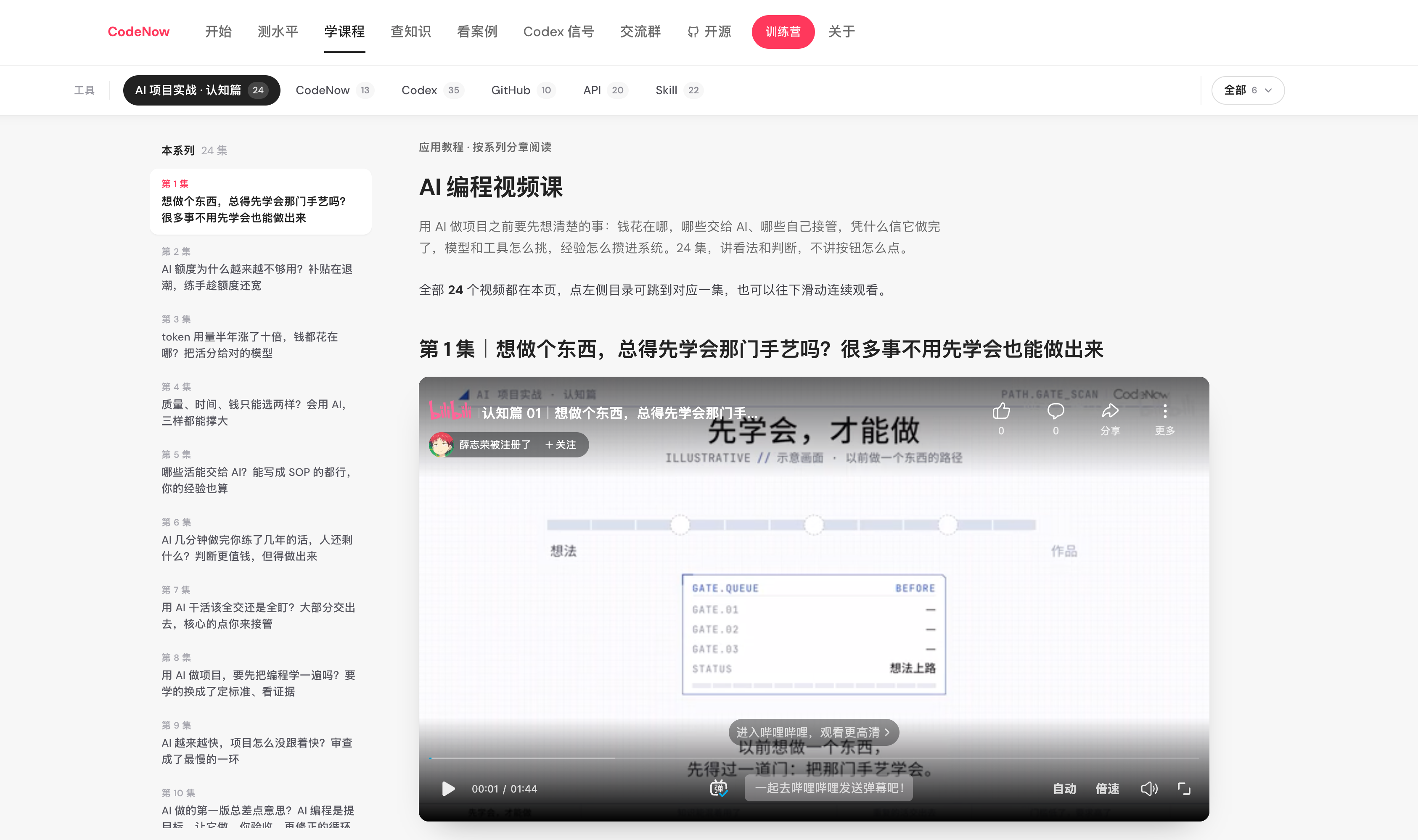Open the 自动 quality selector

[x=1064, y=788]
